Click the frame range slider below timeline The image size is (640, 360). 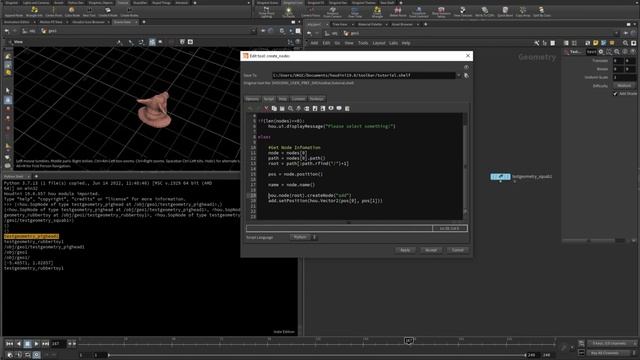click(x=317, y=355)
